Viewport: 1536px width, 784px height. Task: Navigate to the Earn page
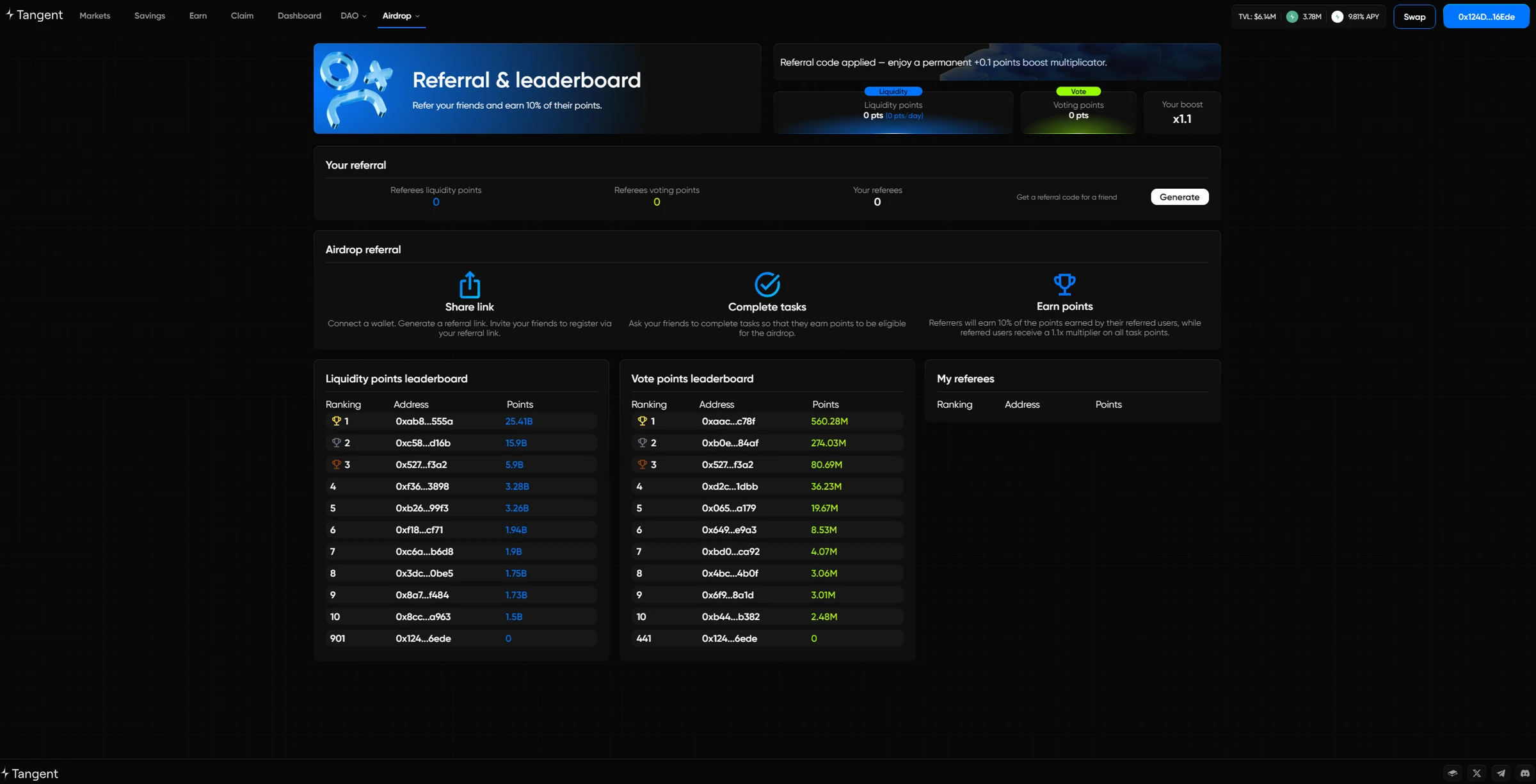[198, 16]
